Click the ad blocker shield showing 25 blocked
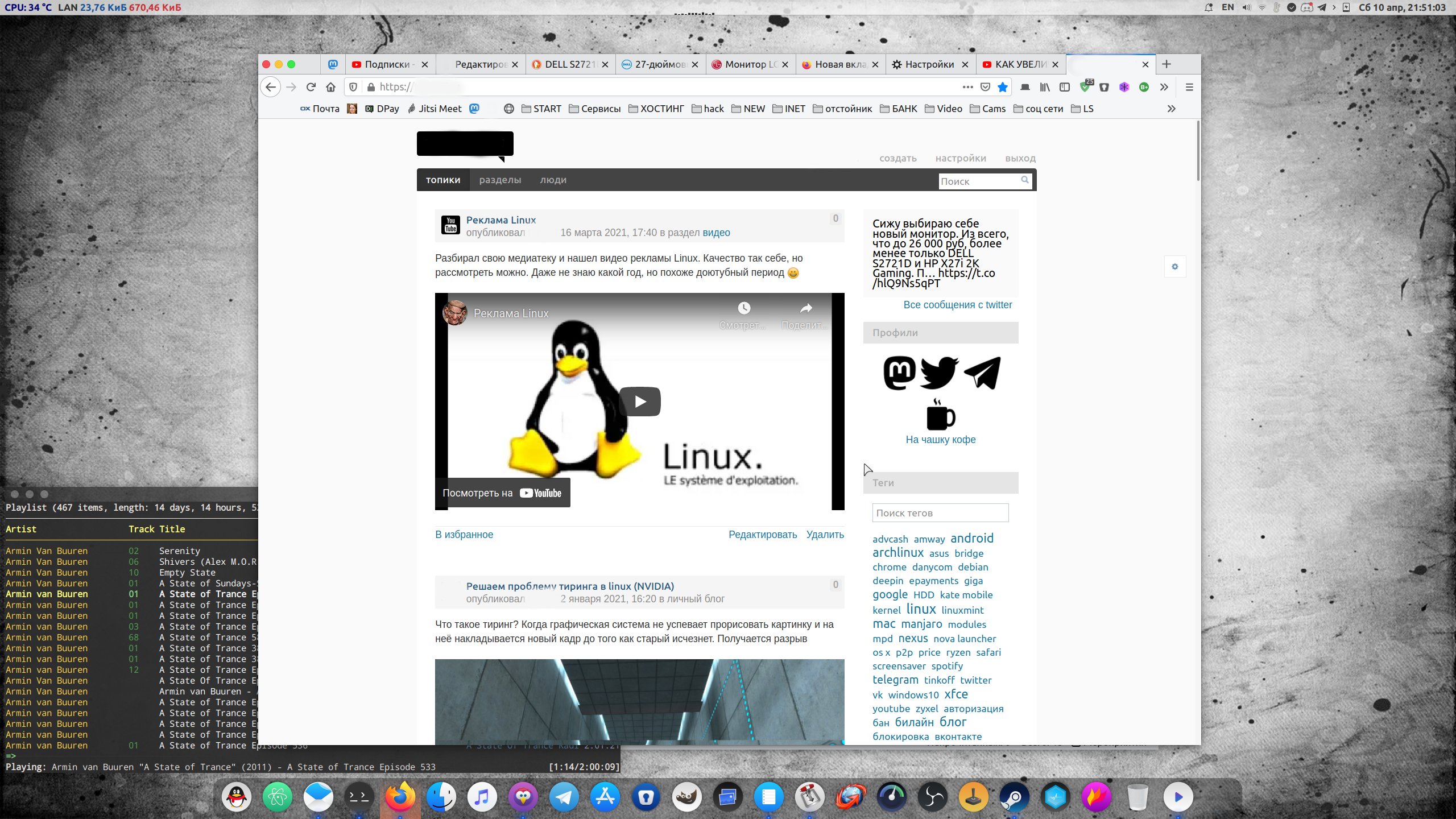Image resolution: width=1456 pixels, height=819 pixels. click(1086, 88)
